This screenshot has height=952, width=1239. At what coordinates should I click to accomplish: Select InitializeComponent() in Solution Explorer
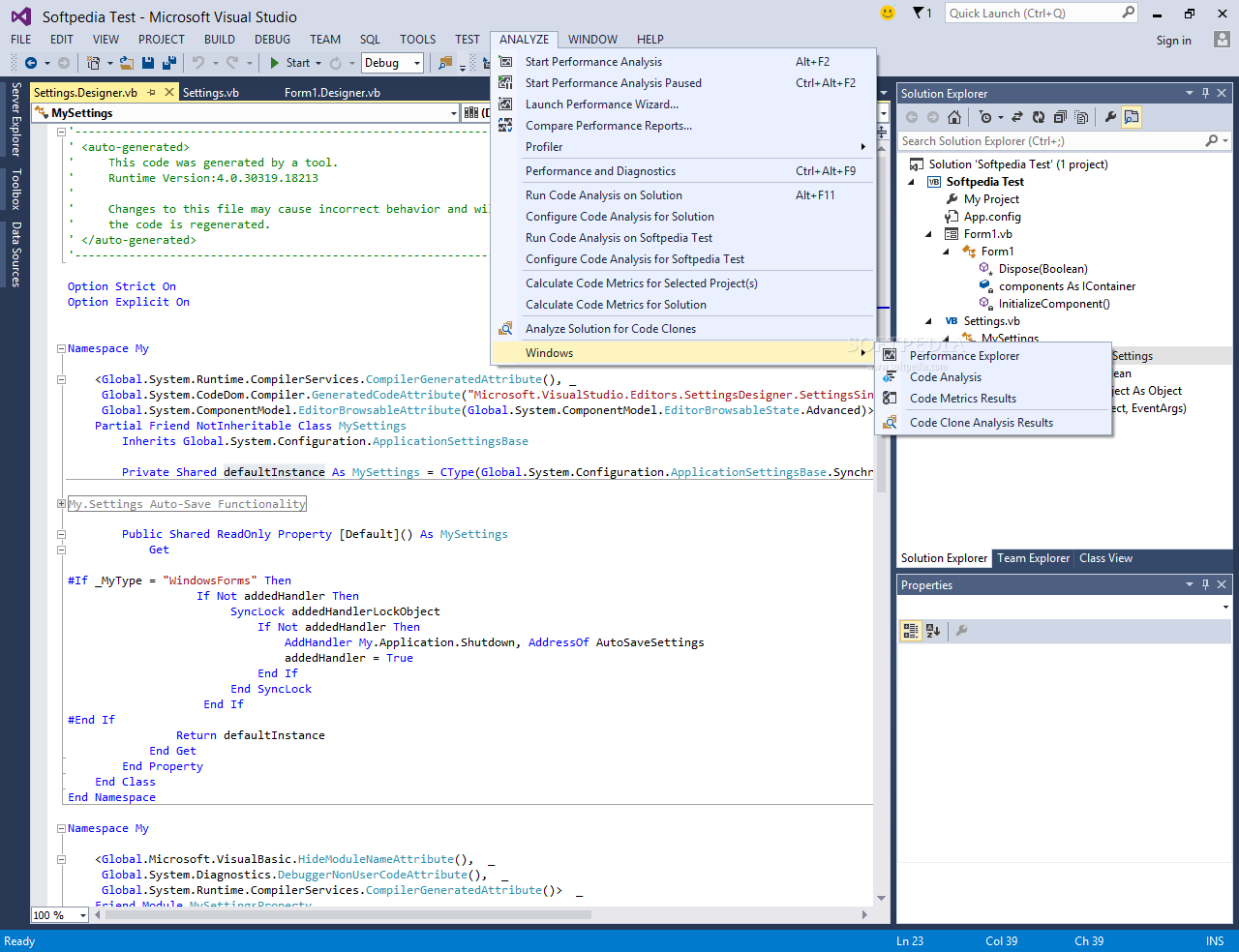click(1054, 304)
